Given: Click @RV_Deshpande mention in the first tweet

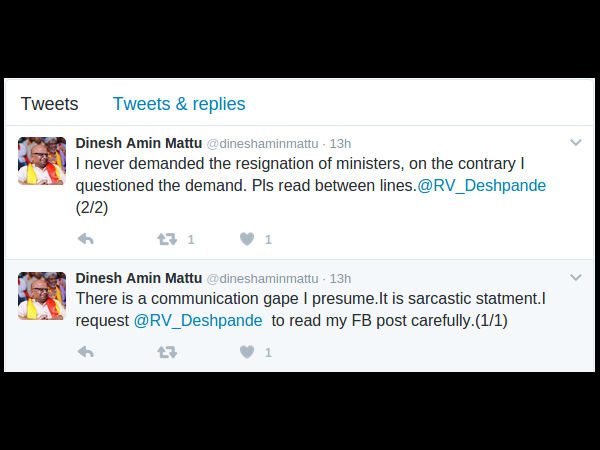Looking at the screenshot, I should 482,186.
